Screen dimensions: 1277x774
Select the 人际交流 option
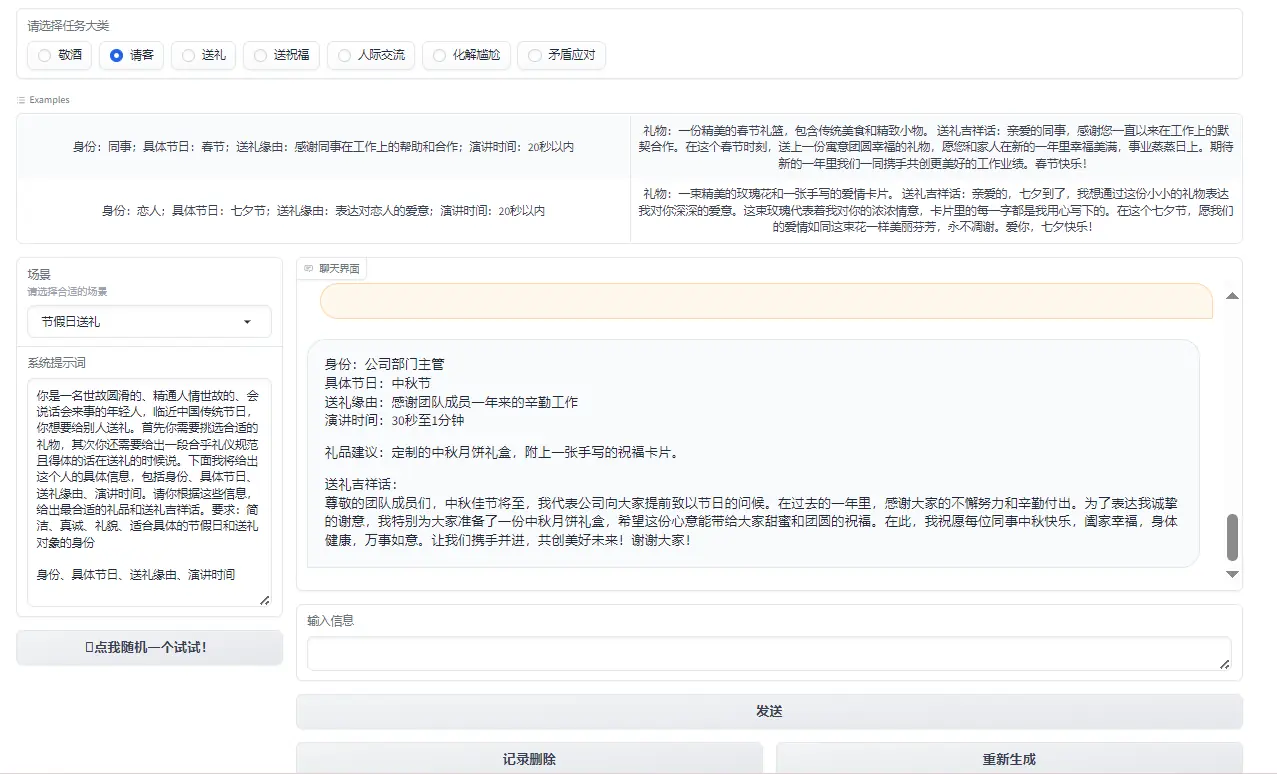[344, 55]
